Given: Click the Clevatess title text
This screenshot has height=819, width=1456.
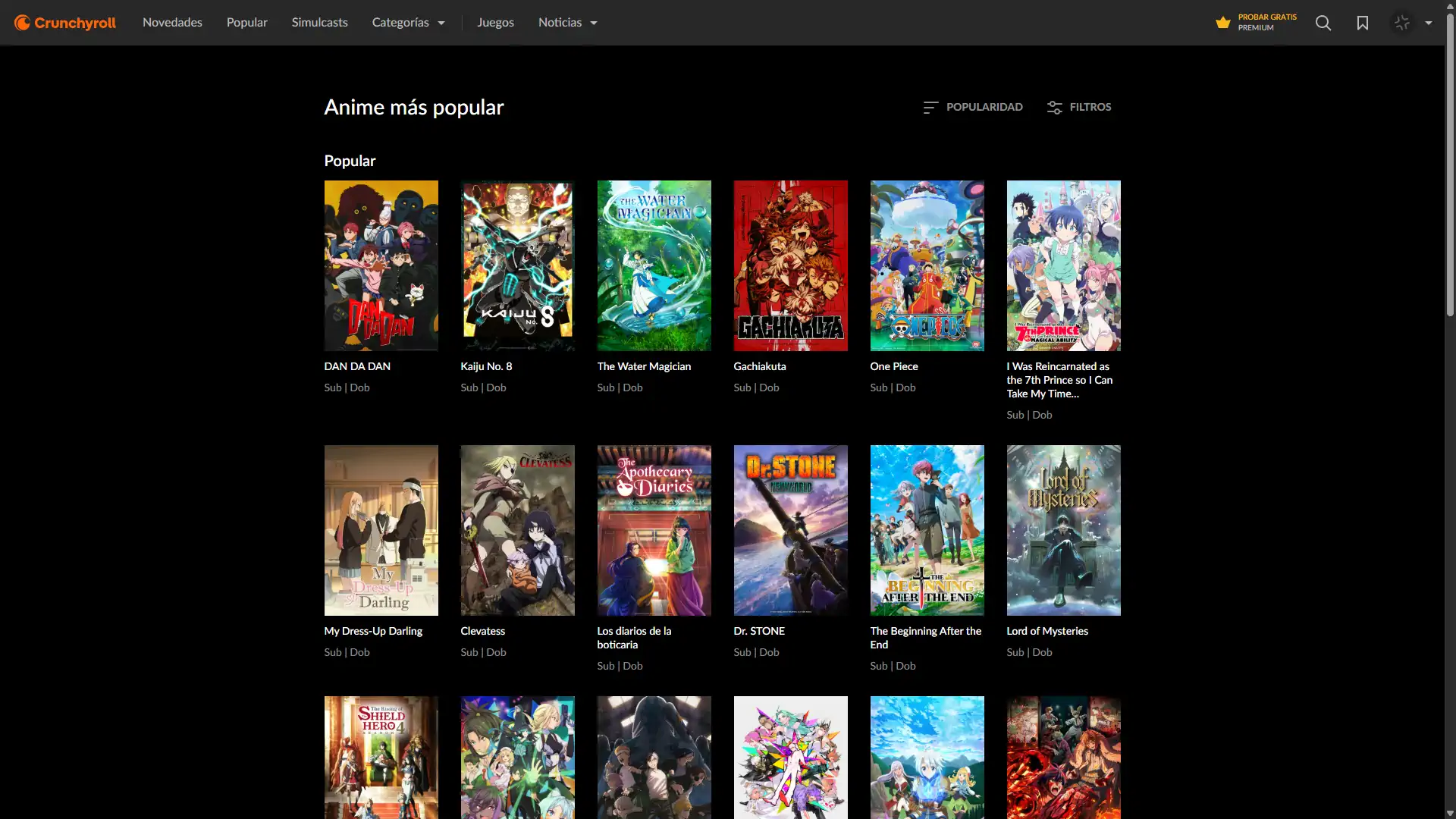Looking at the screenshot, I should tap(482, 631).
